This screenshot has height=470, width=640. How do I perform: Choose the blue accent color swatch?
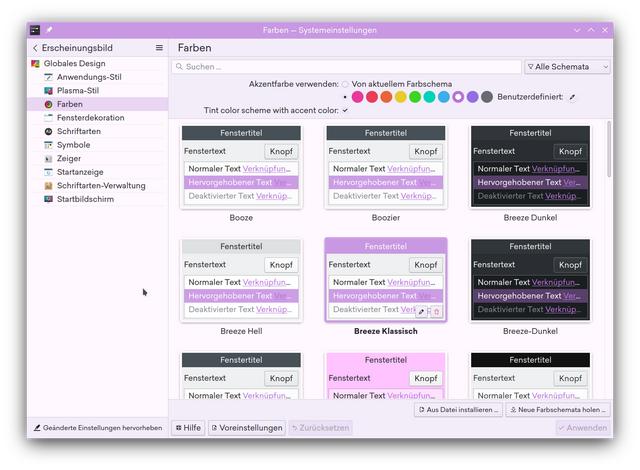point(444,97)
